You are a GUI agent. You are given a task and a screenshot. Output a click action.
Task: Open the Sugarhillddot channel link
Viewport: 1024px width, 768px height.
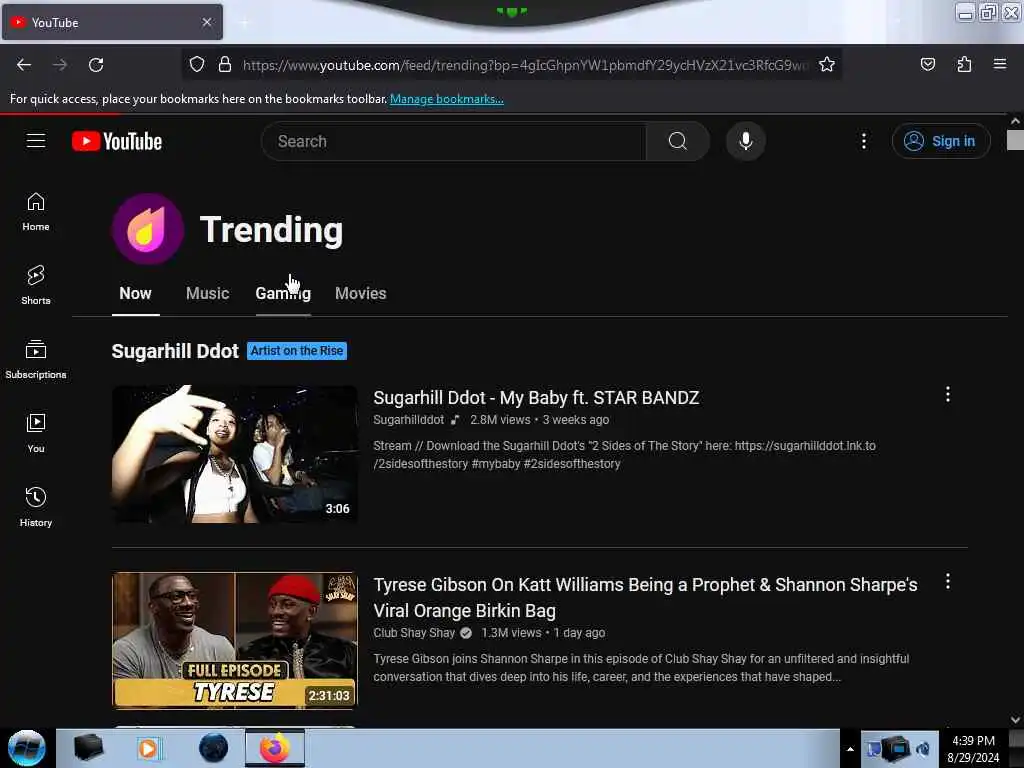coord(408,420)
